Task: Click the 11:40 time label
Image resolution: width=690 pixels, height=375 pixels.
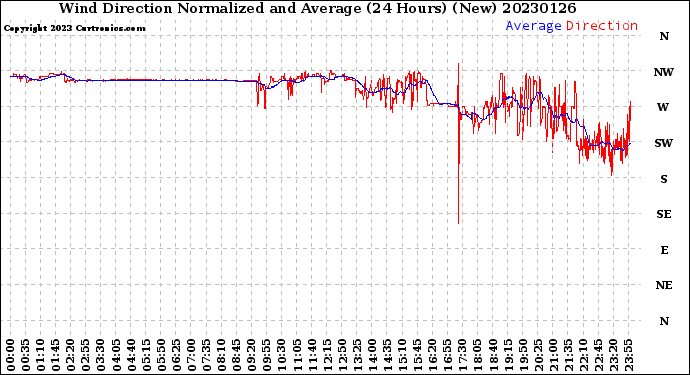Action: 312,355
